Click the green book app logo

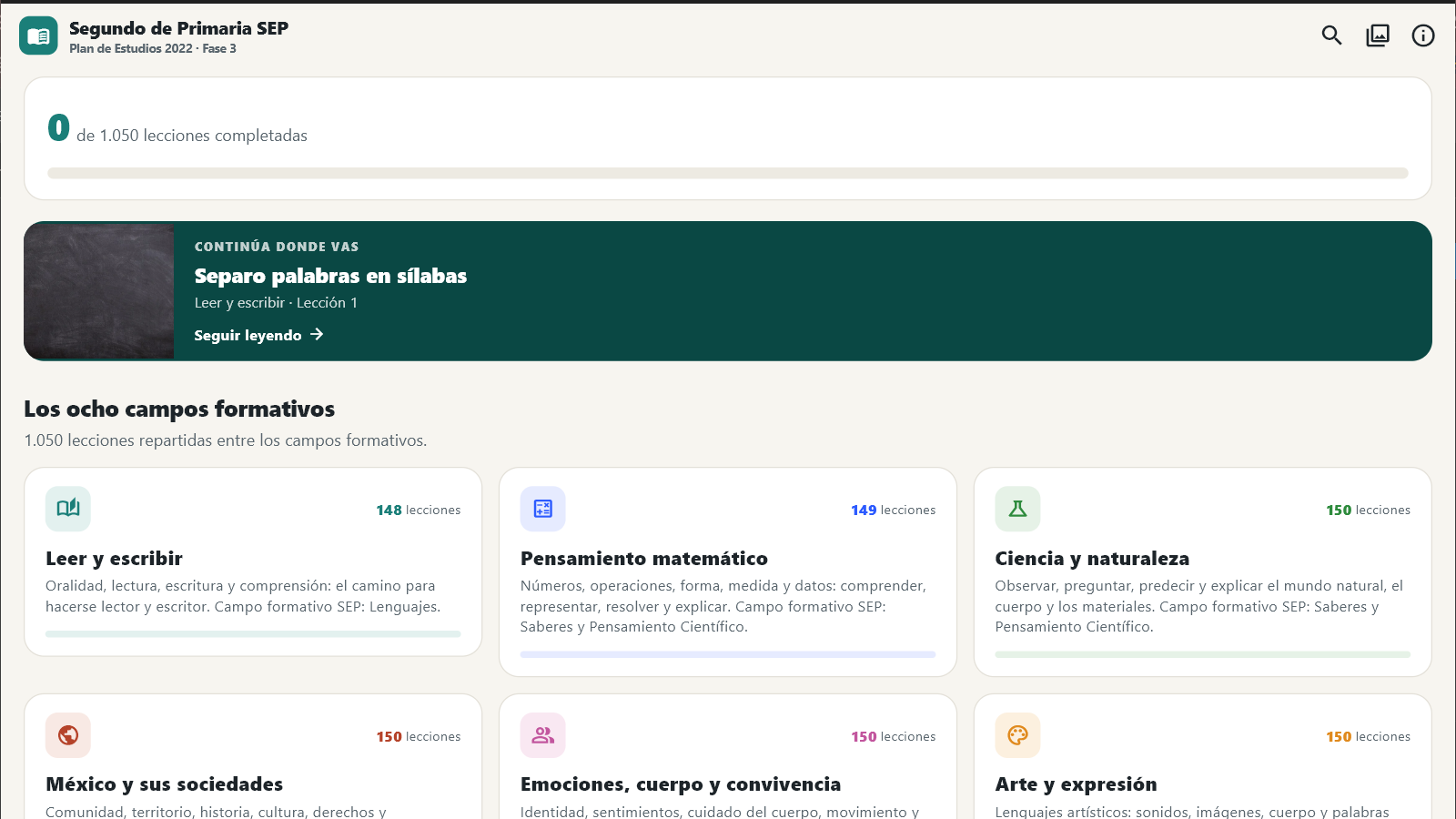[x=38, y=35]
